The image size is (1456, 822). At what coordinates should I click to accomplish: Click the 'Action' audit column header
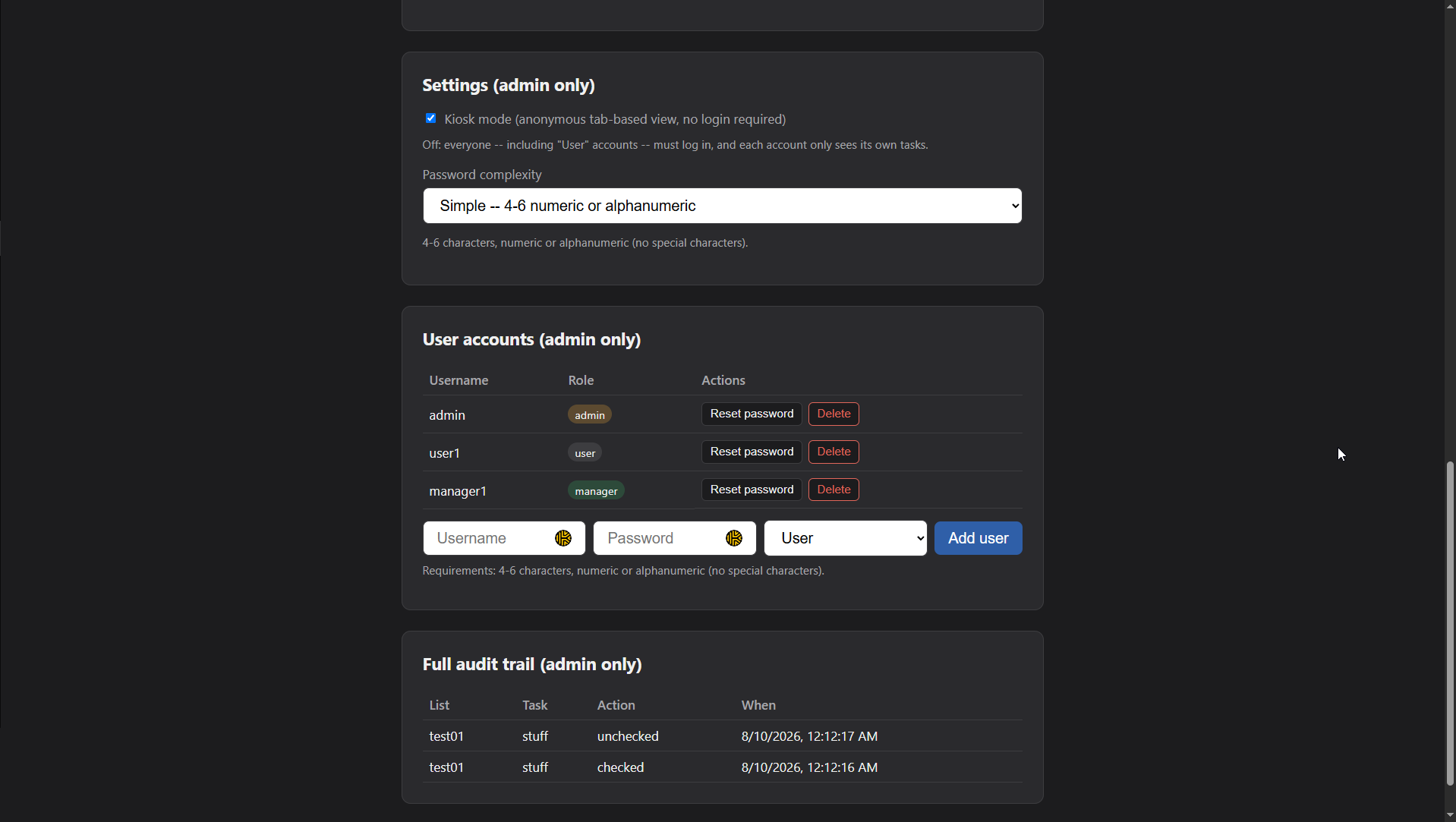[x=616, y=705]
